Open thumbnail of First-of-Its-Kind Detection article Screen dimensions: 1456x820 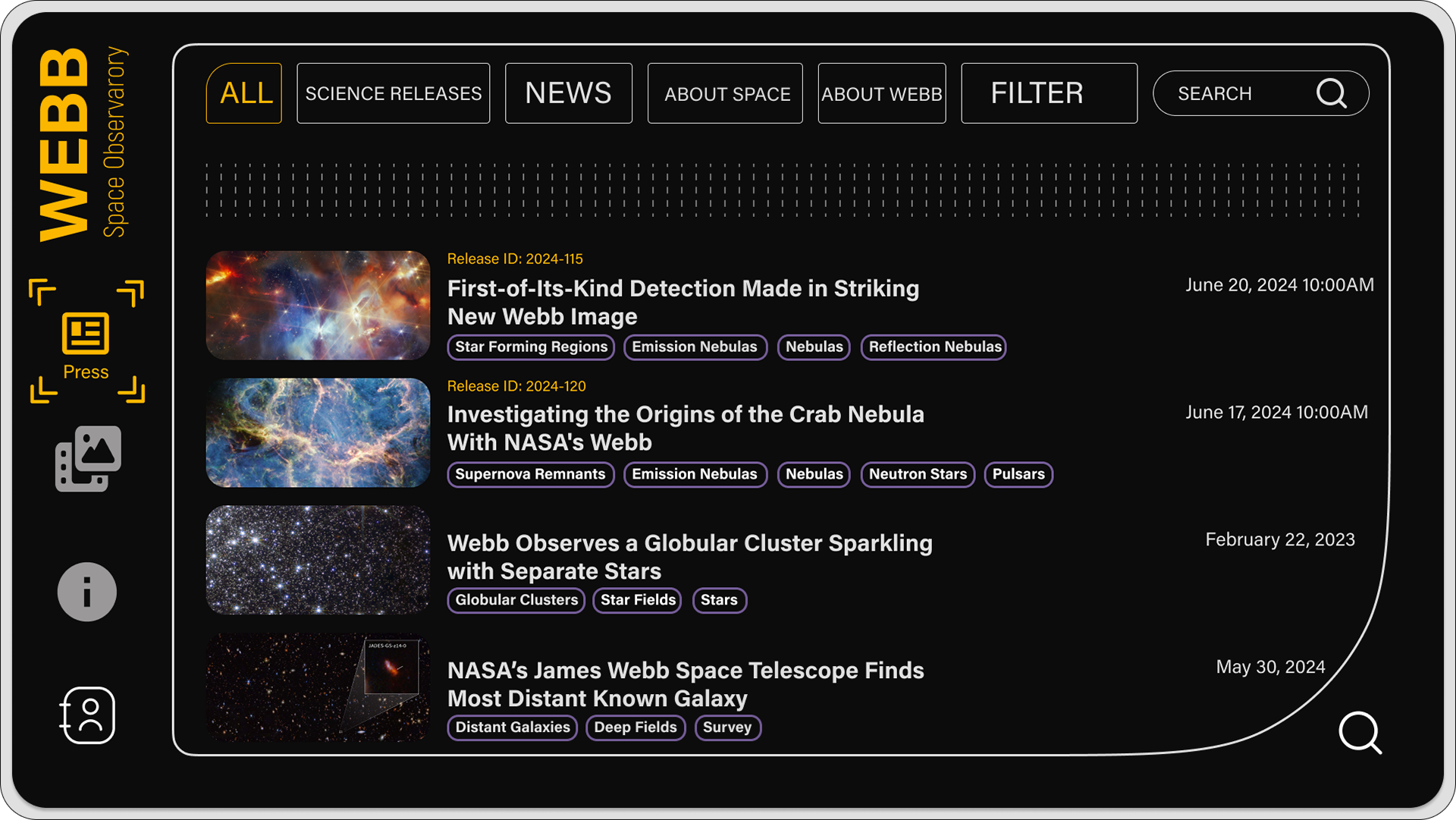tap(318, 306)
